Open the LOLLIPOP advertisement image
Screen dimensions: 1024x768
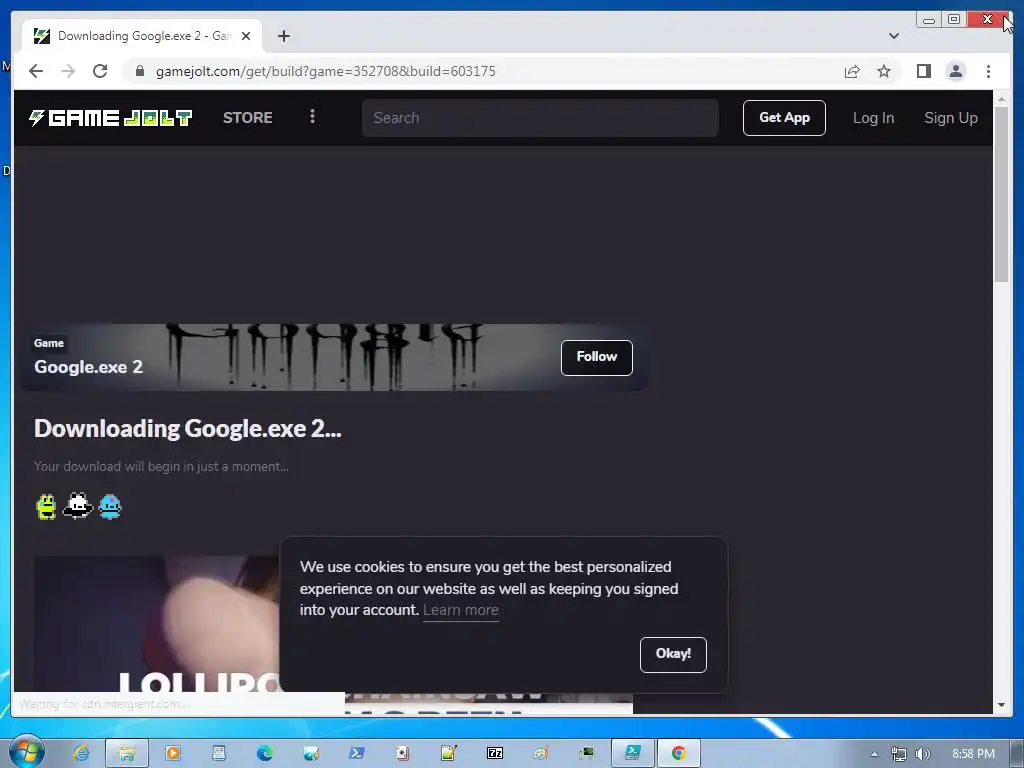(157, 625)
